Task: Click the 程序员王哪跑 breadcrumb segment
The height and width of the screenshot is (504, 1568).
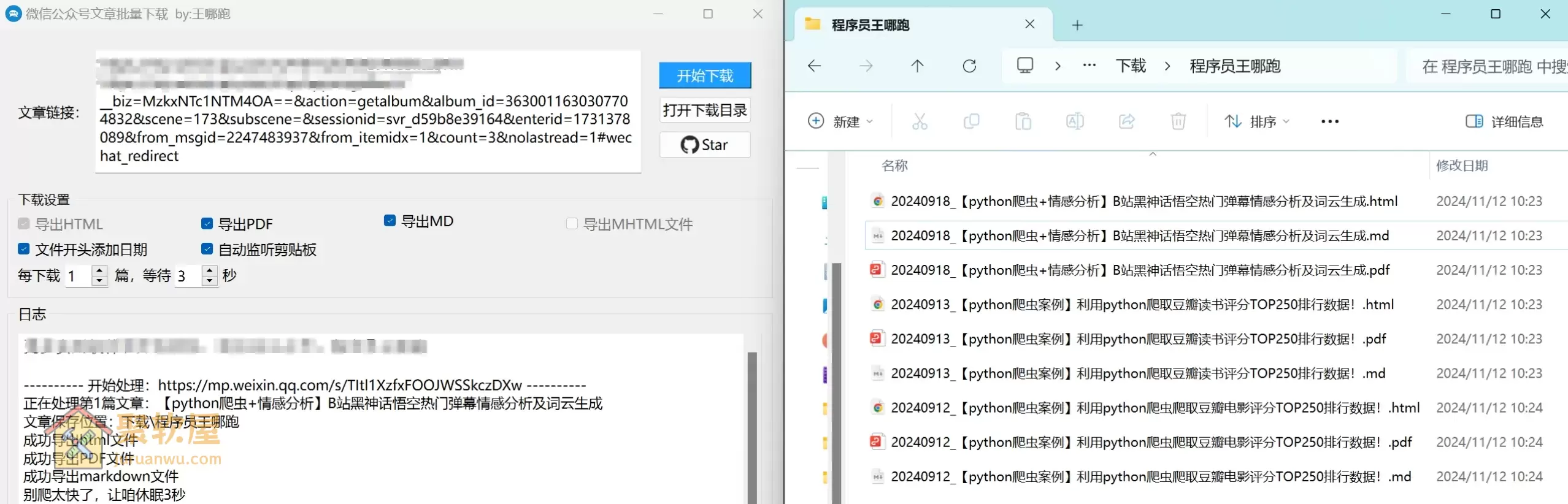Action: click(1235, 66)
